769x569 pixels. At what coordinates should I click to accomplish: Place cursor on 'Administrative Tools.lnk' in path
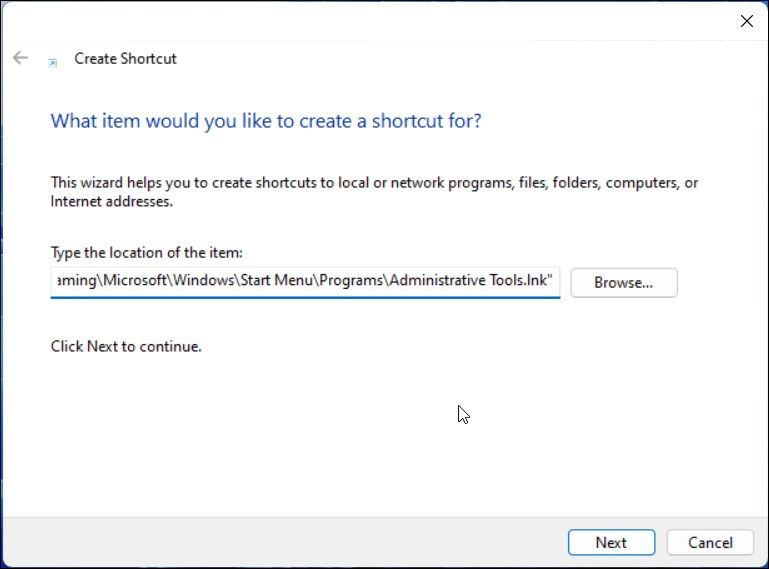click(468, 280)
